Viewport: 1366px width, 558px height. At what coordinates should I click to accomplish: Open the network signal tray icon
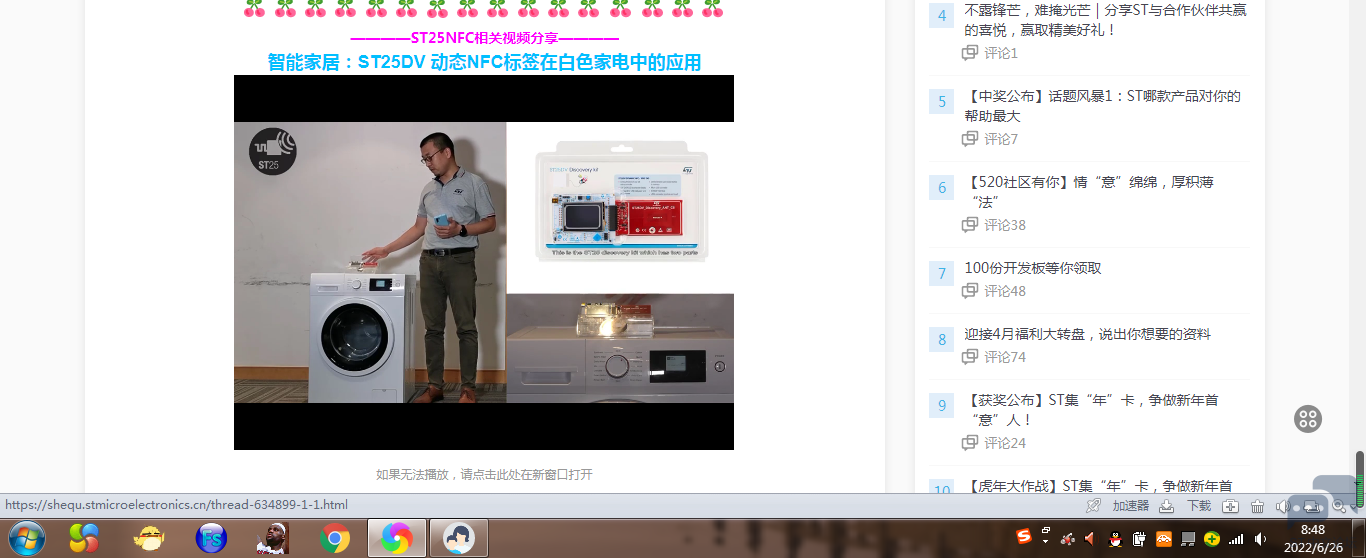(x=1237, y=539)
